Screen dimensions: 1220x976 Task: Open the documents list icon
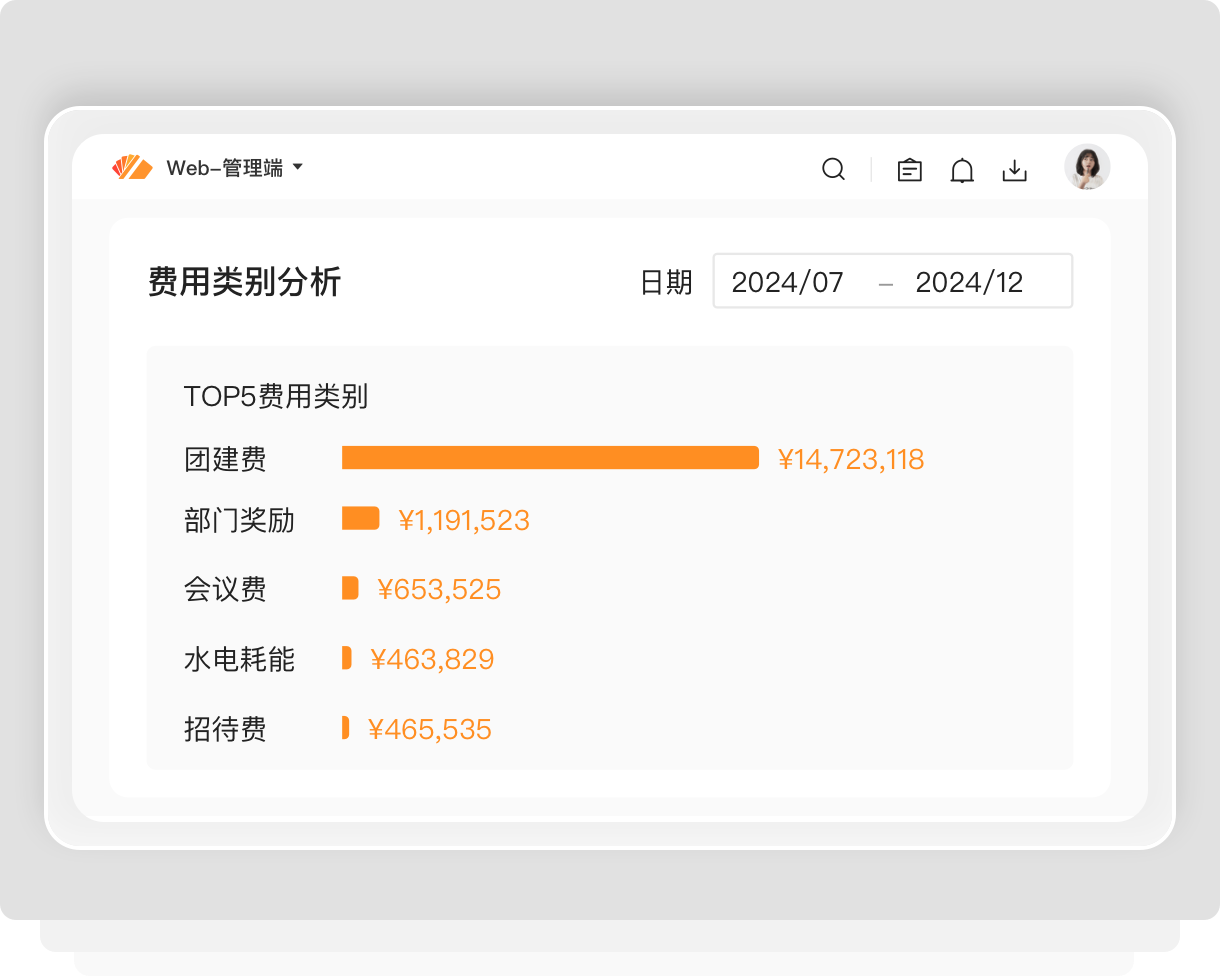[909, 170]
